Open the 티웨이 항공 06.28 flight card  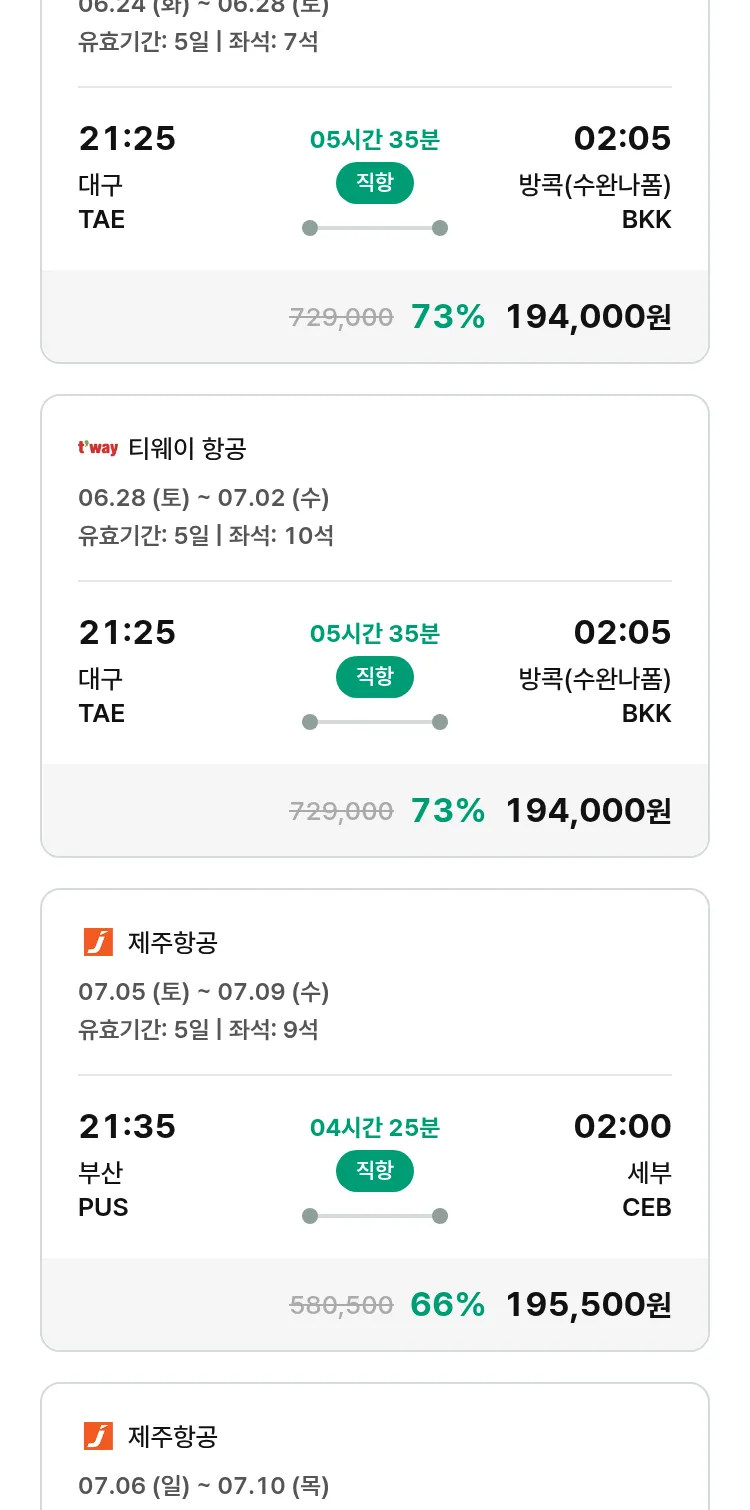pos(375,626)
